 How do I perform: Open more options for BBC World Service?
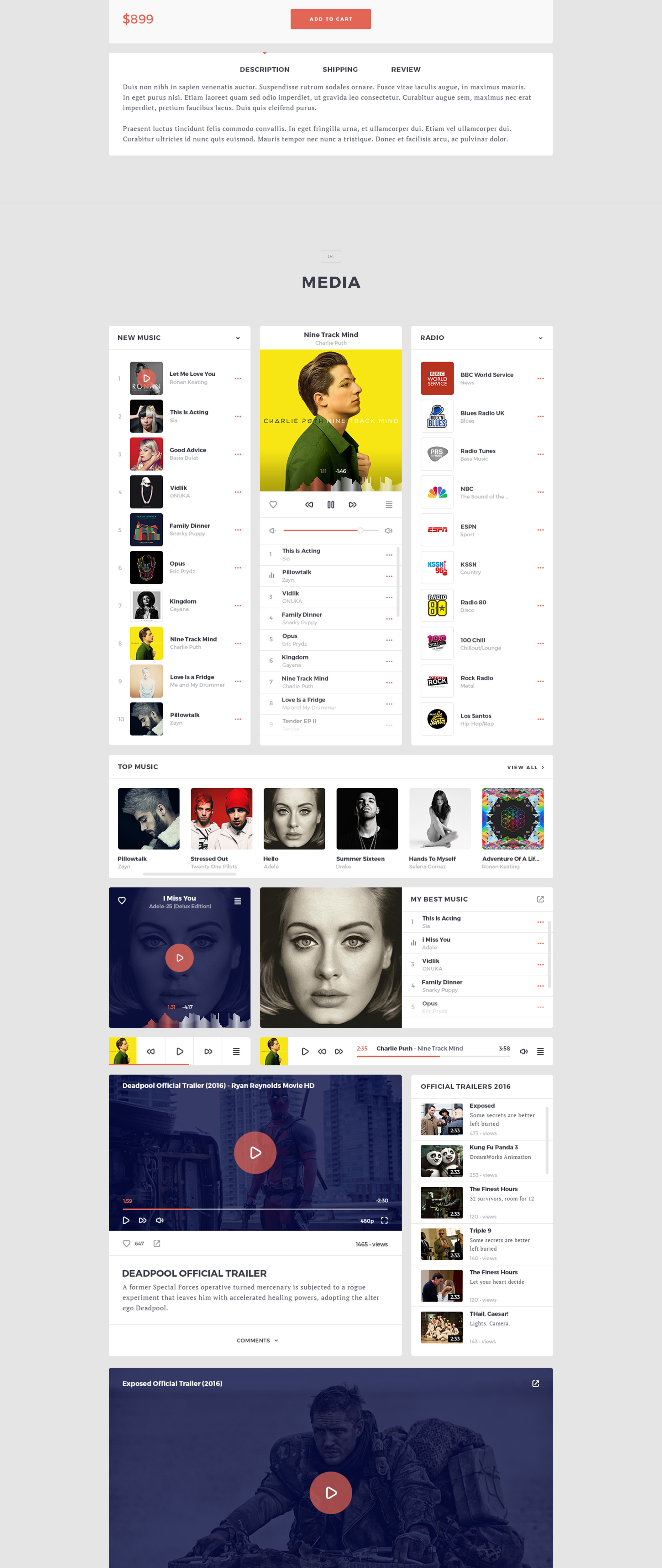click(540, 379)
